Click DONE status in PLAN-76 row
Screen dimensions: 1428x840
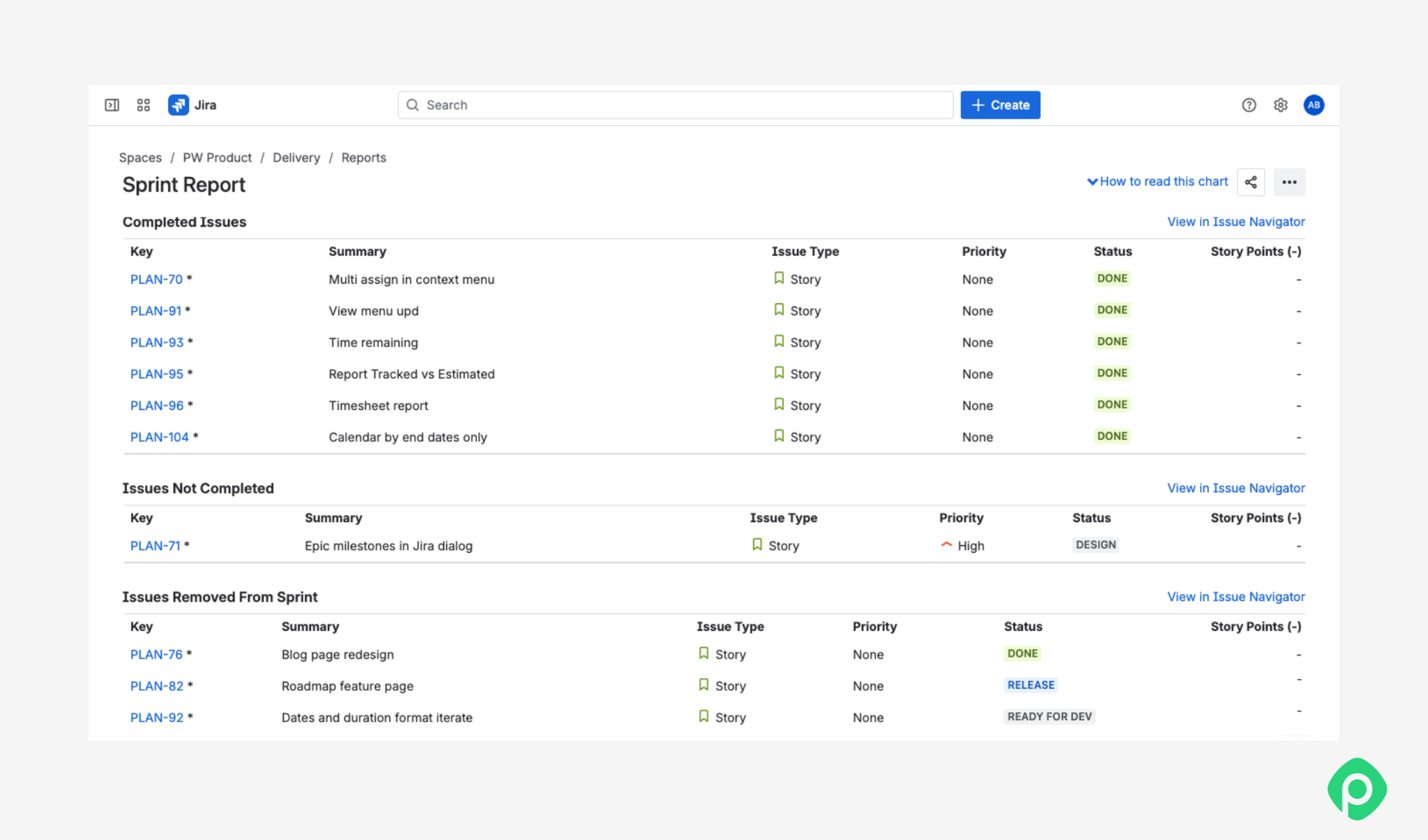coord(1022,653)
